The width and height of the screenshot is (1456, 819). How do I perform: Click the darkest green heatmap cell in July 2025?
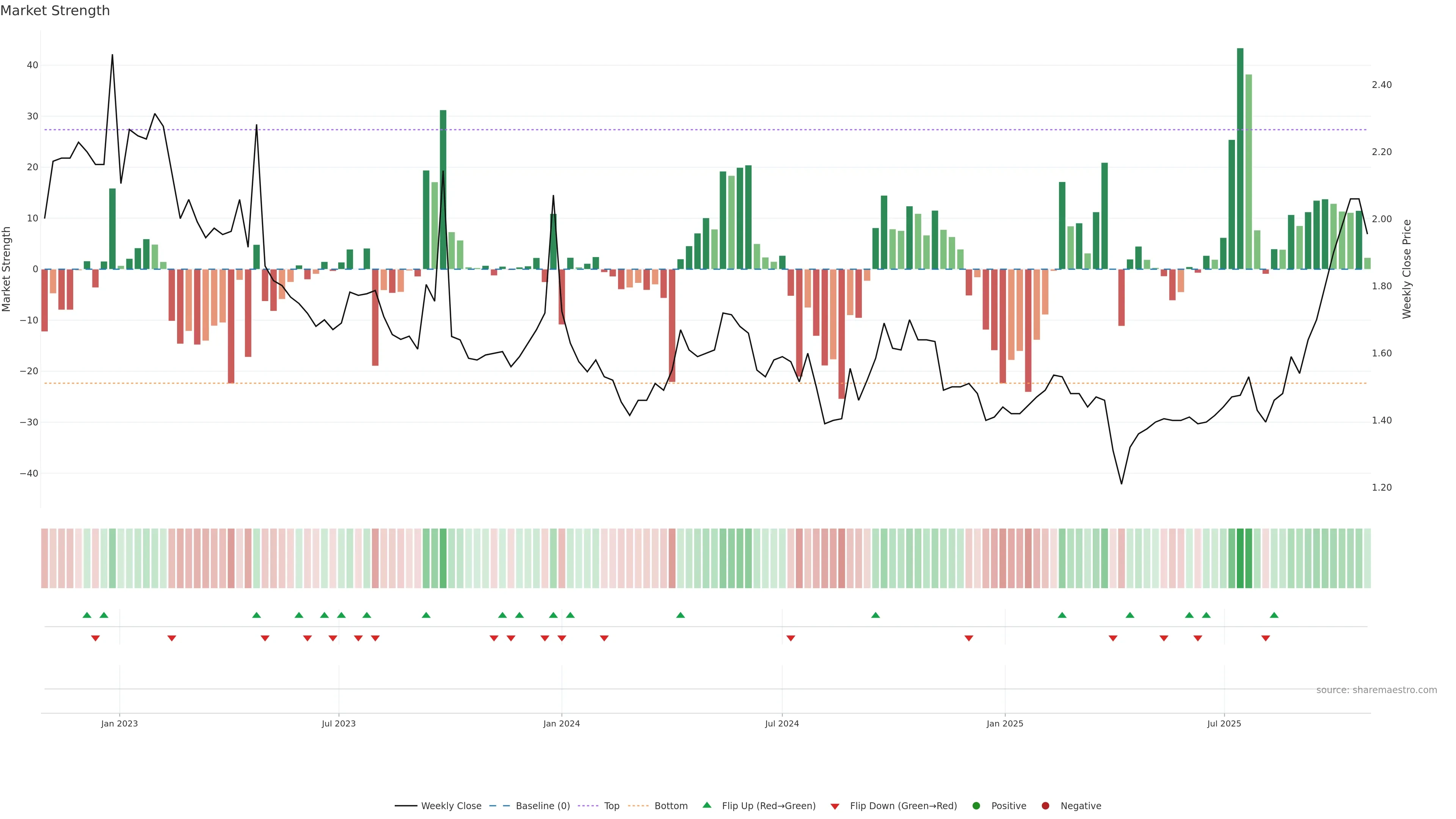pos(1240,558)
